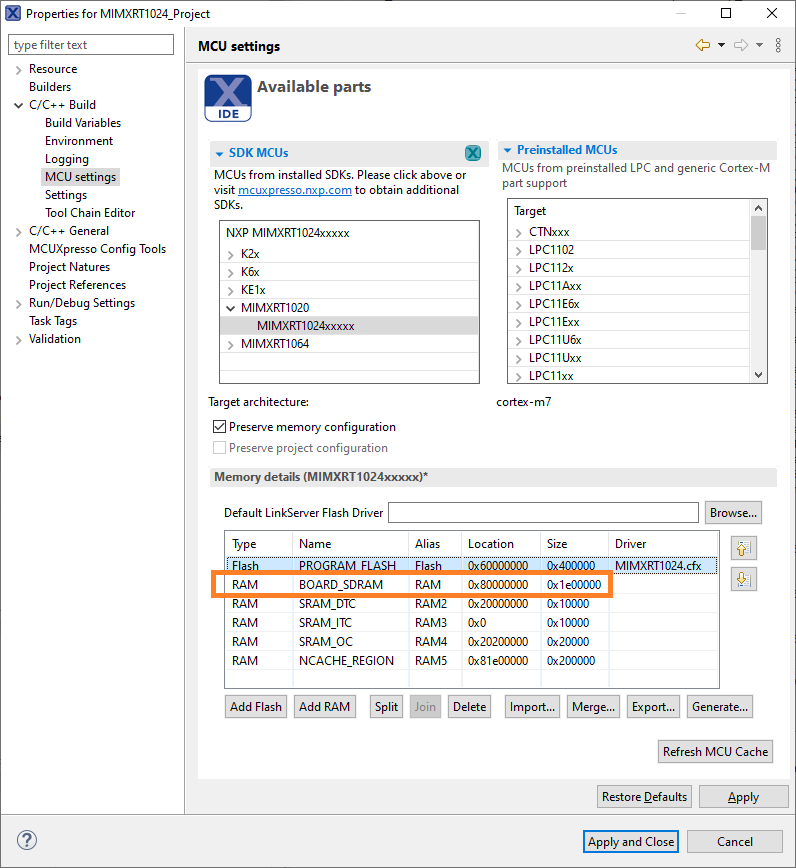Open the view menu three-dots icon
796x868 pixels.
click(x=778, y=45)
